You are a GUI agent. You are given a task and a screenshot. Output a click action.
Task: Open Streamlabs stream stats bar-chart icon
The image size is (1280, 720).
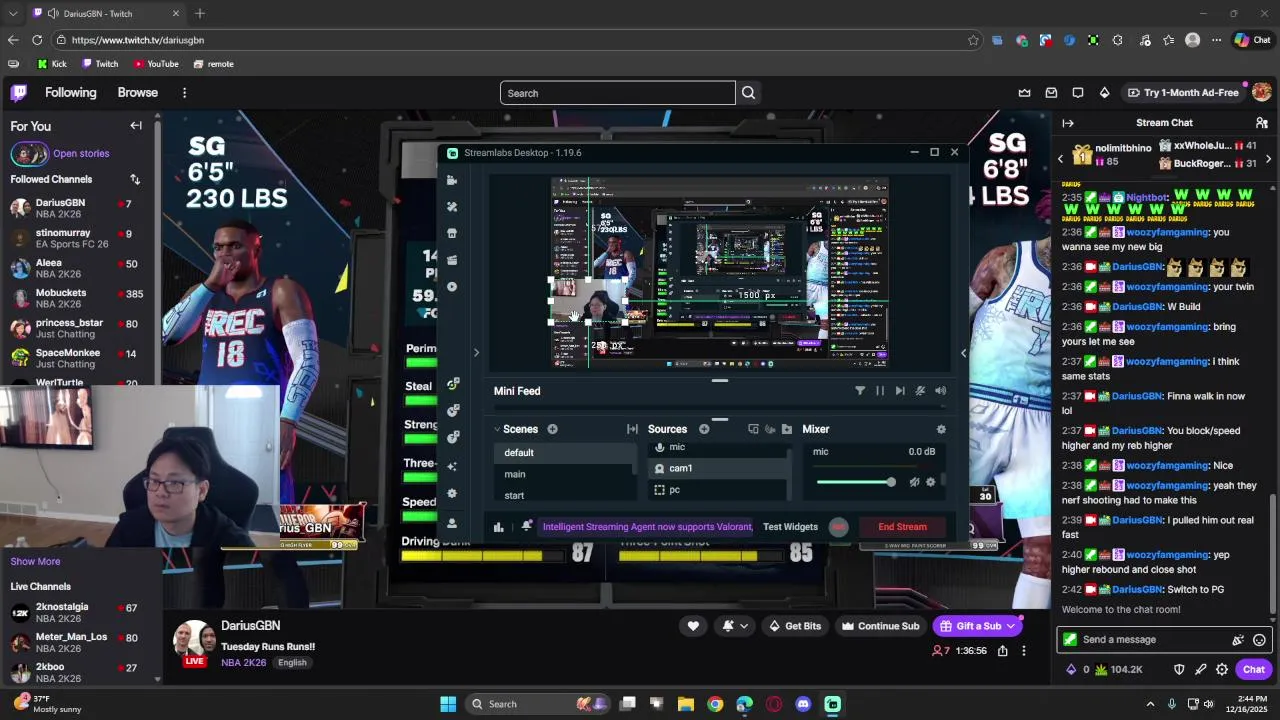pyautogui.click(x=498, y=527)
